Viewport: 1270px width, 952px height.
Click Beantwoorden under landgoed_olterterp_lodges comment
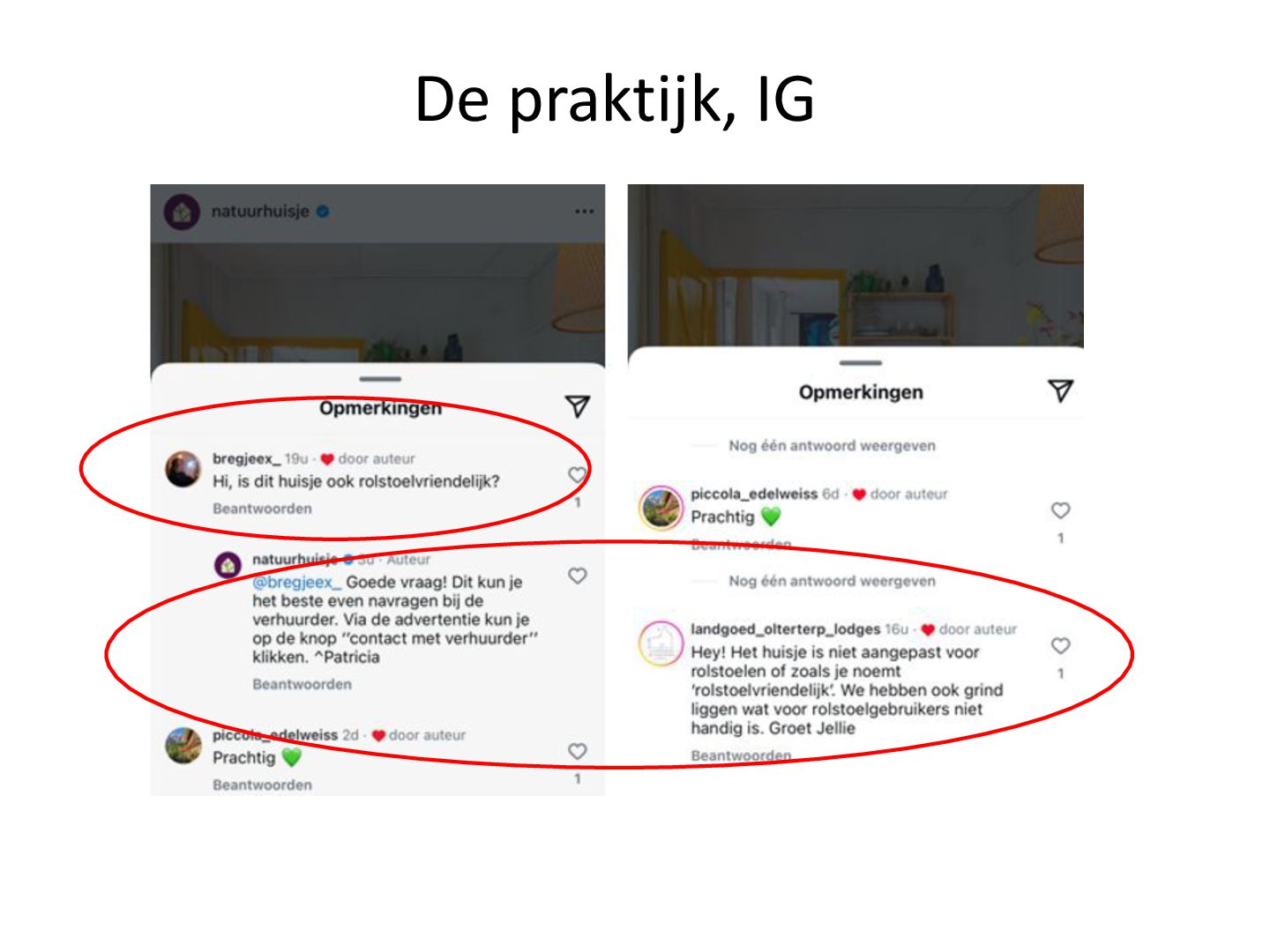741,755
